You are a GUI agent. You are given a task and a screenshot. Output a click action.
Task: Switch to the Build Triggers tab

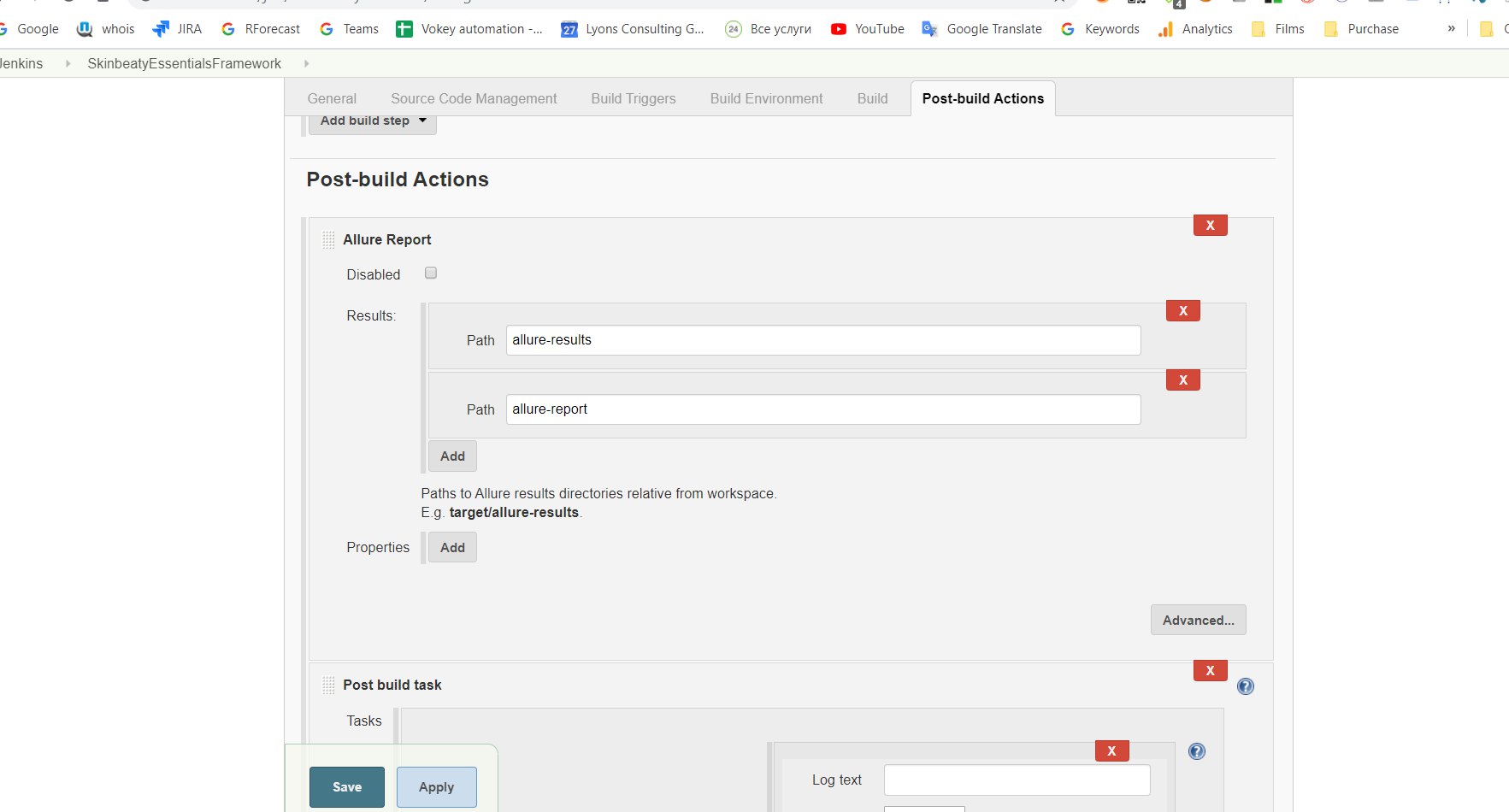634,99
